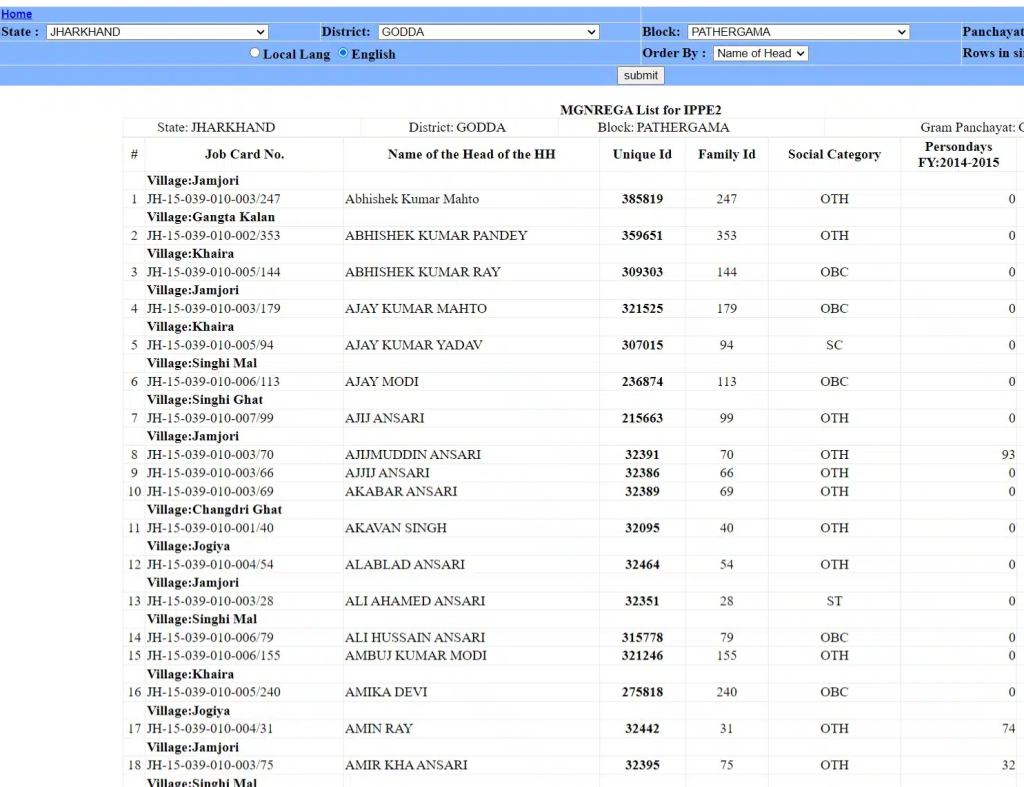Click unique id 32386
Image resolution: width=1024 pixels, height=787 pixels.
[x=642, y=474]
